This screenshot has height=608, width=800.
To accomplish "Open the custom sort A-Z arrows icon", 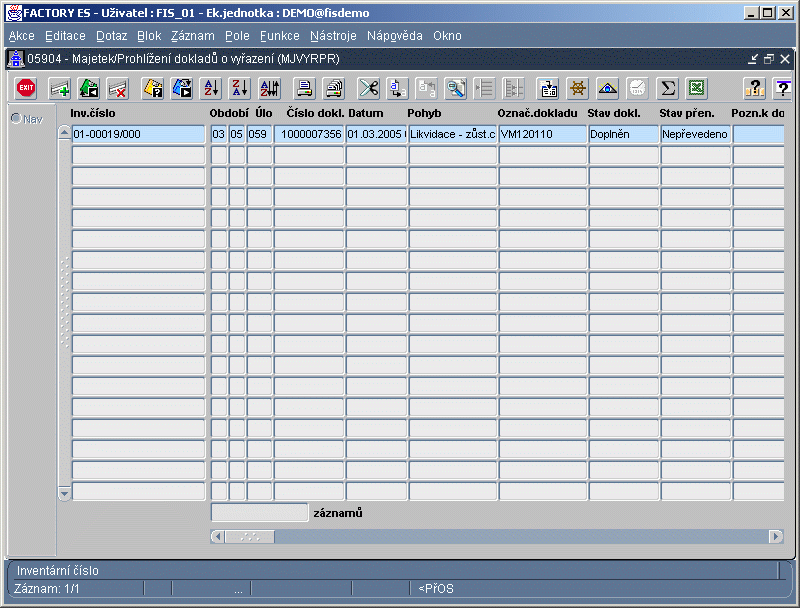I will point(270,88).
